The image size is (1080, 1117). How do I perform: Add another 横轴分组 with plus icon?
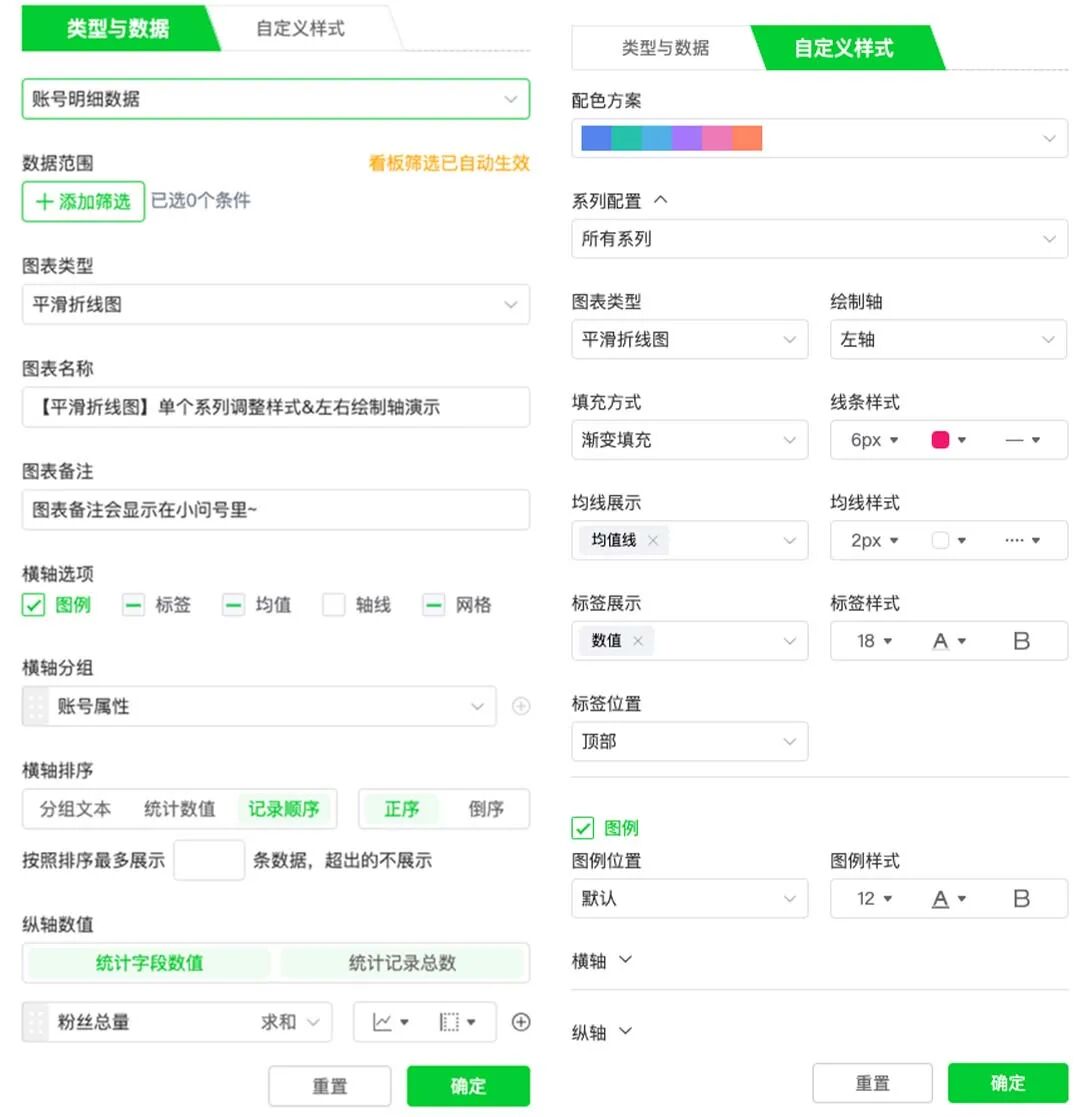(x=521, y=706)
